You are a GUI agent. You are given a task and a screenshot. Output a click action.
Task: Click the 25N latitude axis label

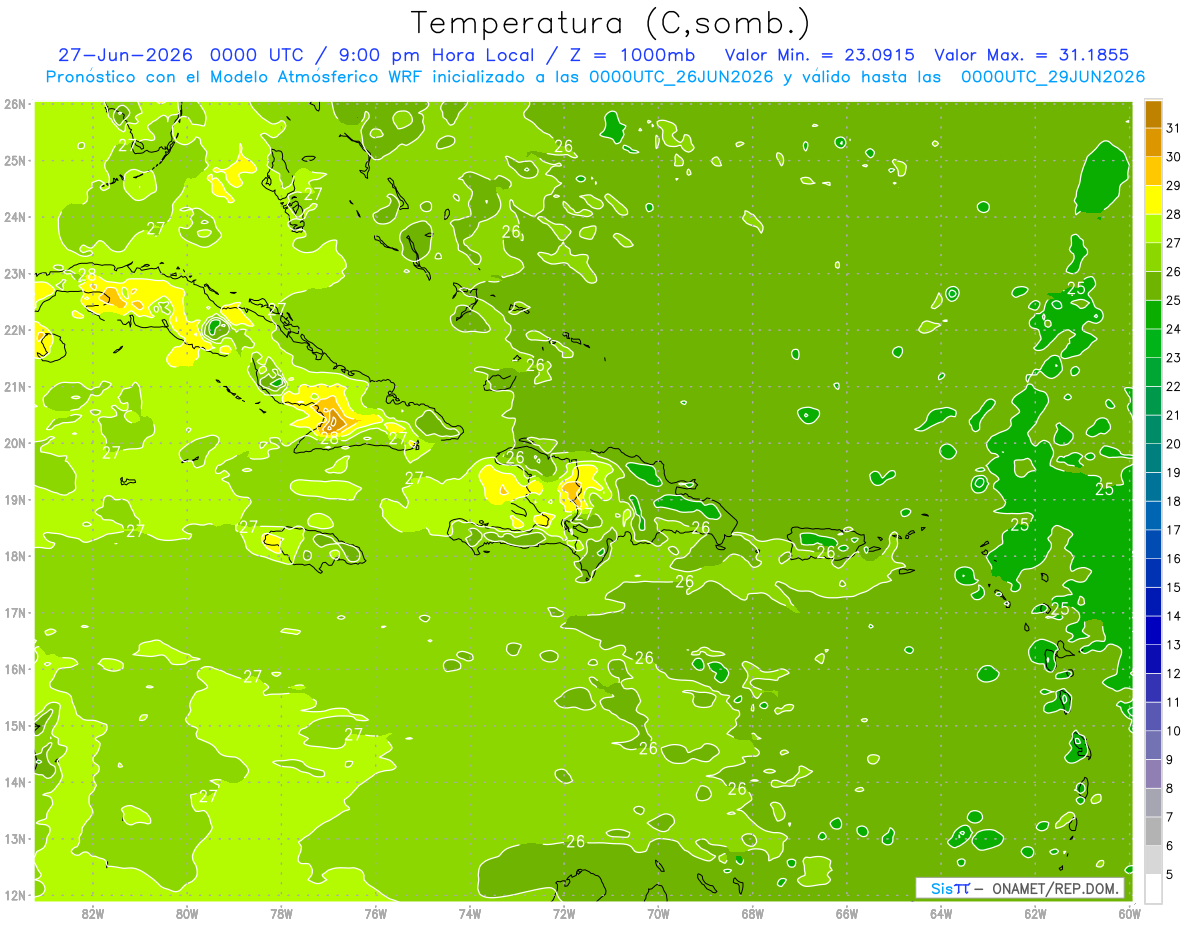pyautogui.click(x=14, y=160)
